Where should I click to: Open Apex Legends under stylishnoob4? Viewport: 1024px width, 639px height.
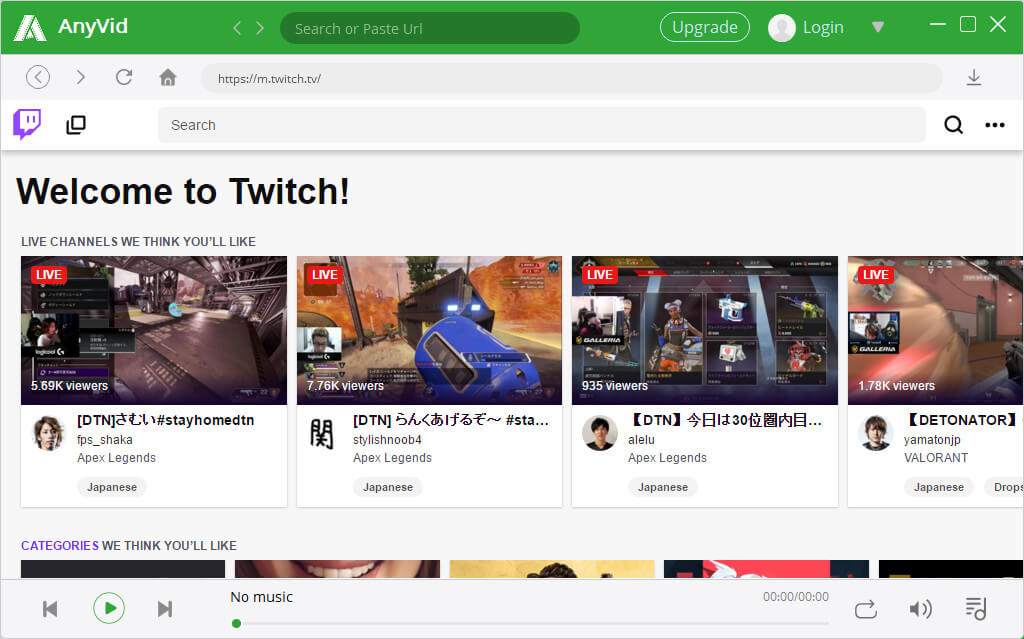pyautogui.click(x=392, y=457)
